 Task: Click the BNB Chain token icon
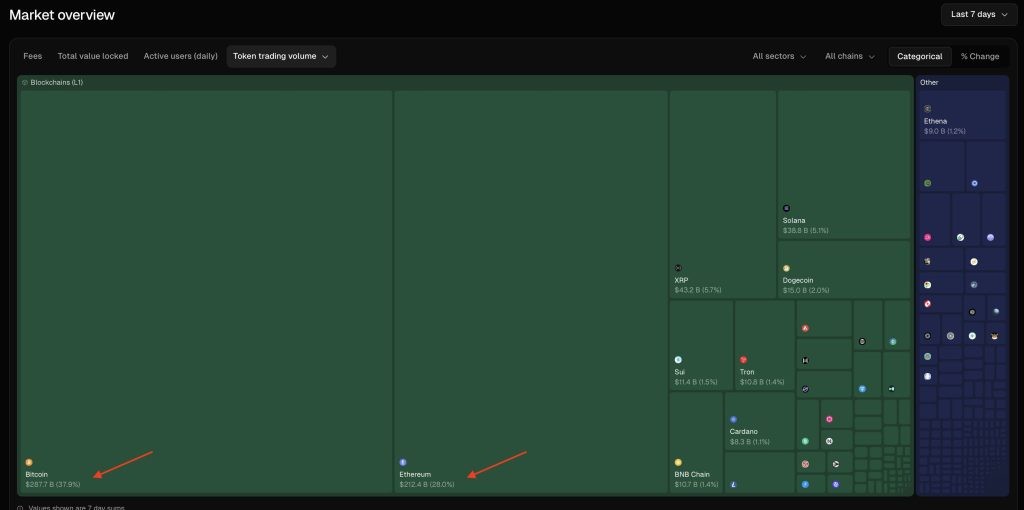point(678,462)
